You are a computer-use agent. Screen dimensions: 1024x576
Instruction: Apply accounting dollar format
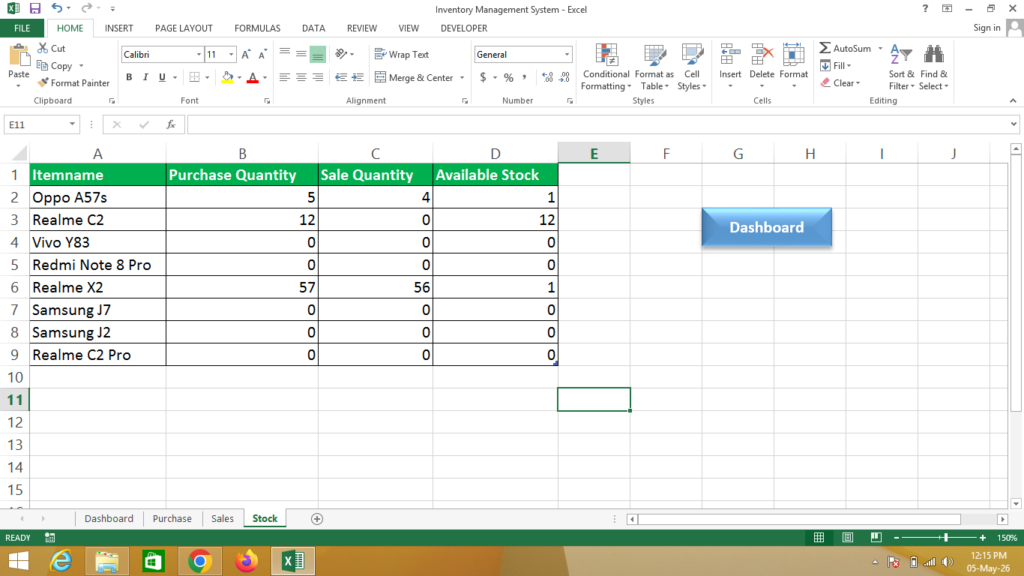(483, 77)
